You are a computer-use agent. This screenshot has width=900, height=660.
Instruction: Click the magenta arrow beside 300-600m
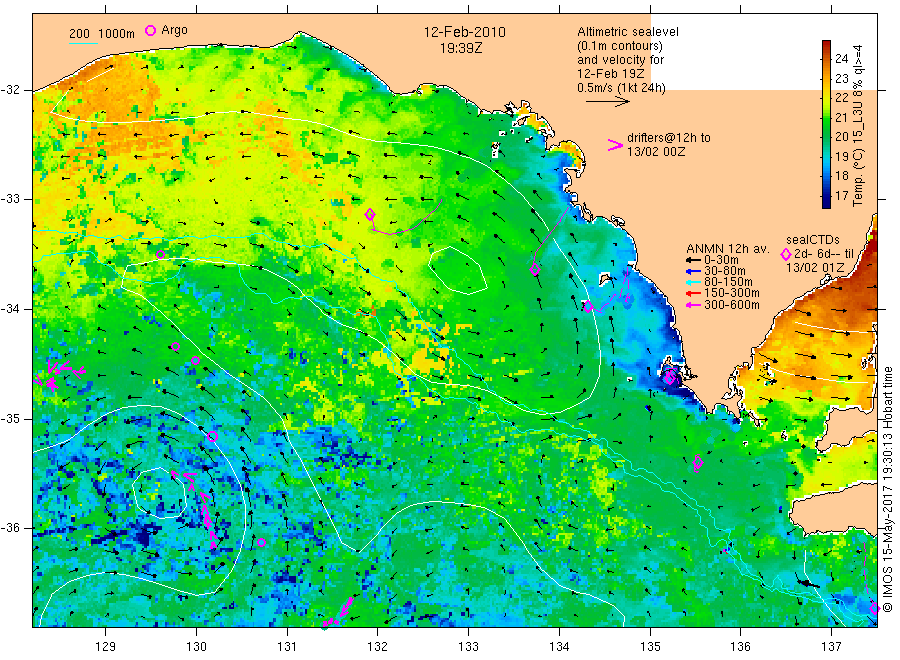[693, 305]
